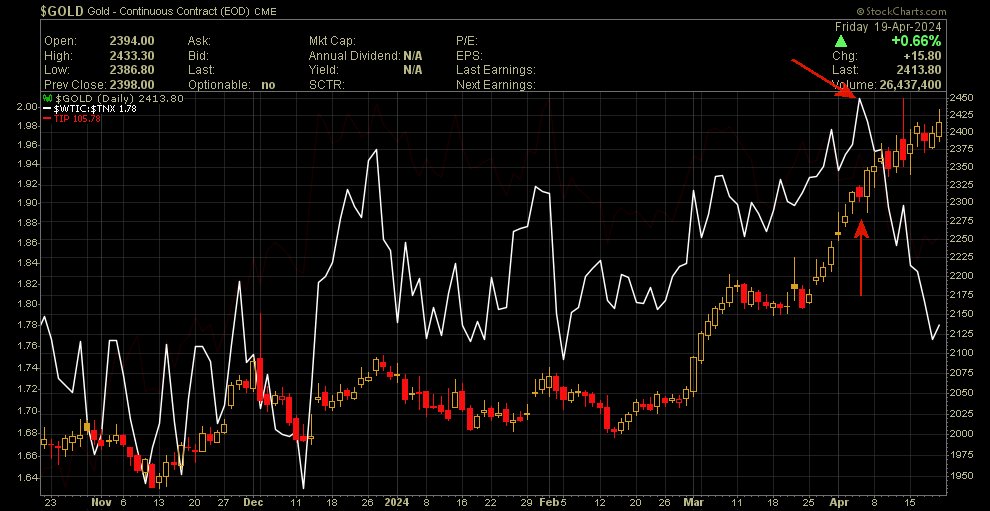Select the Open value 2394.00
The width and height of the screenshot is (990, 511).
131,41
